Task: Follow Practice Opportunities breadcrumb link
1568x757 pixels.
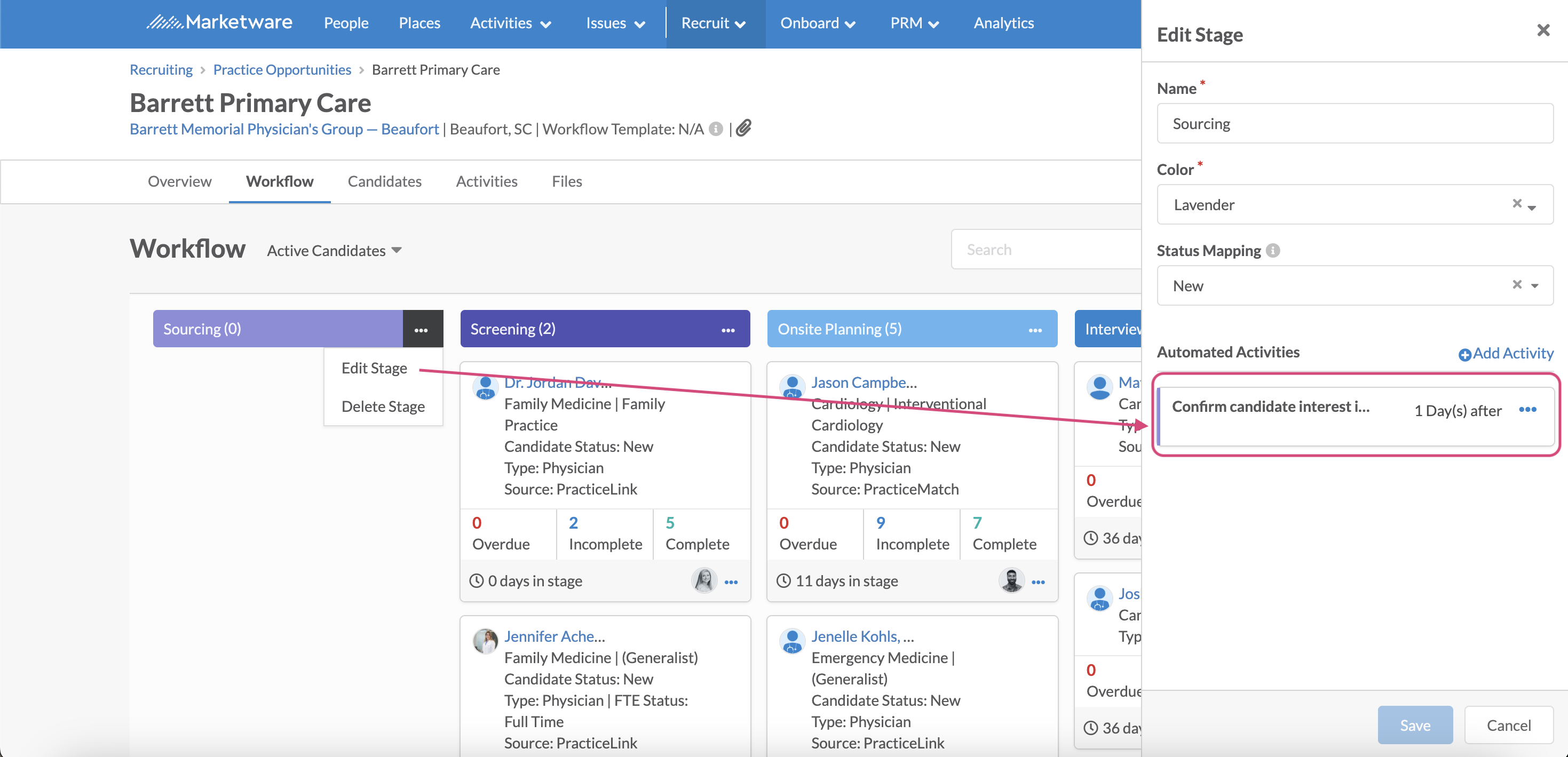Action: 282,69
